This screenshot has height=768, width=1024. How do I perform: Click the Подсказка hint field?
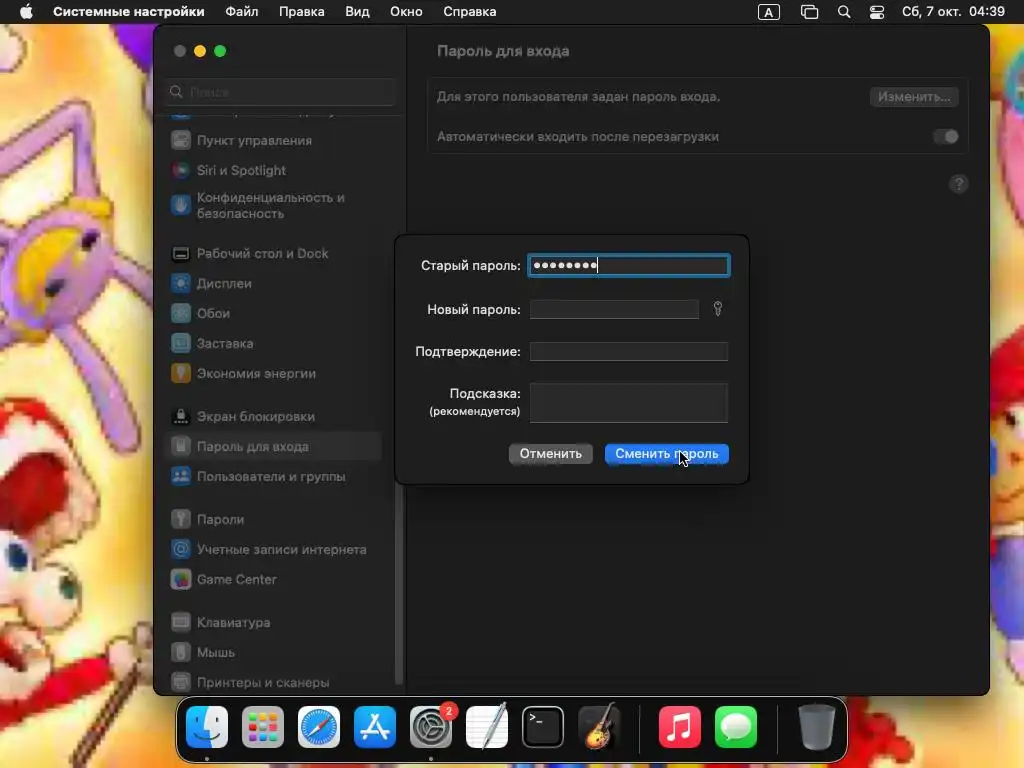point(629,403)
